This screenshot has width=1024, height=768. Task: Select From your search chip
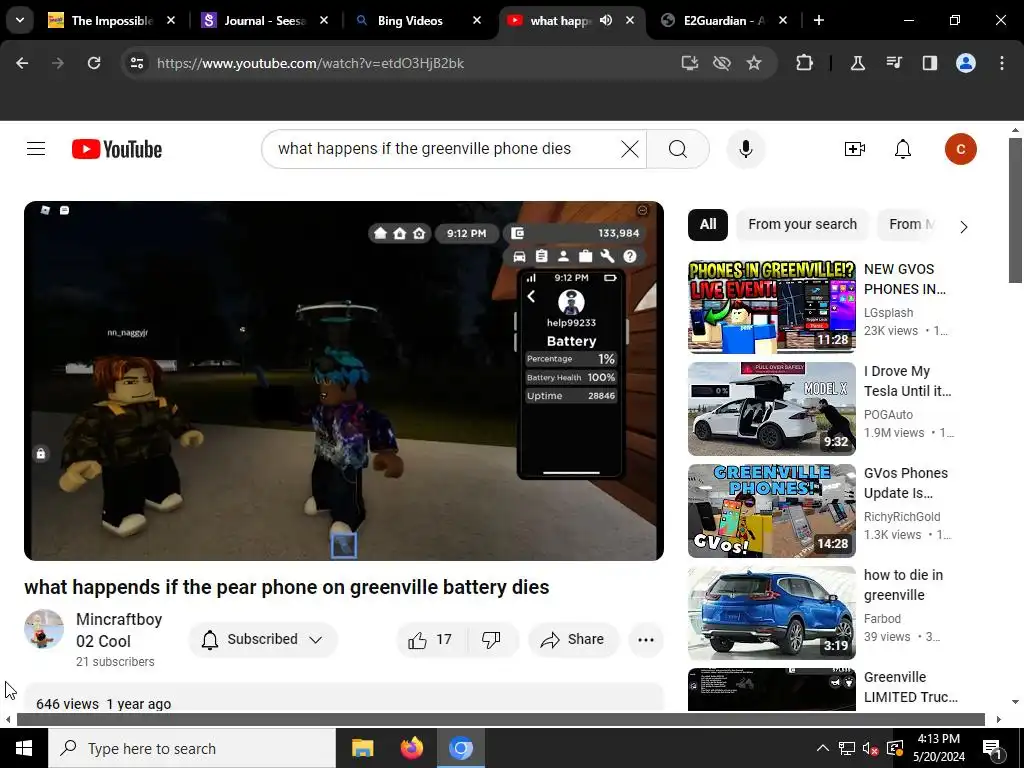tap(802, 225)
